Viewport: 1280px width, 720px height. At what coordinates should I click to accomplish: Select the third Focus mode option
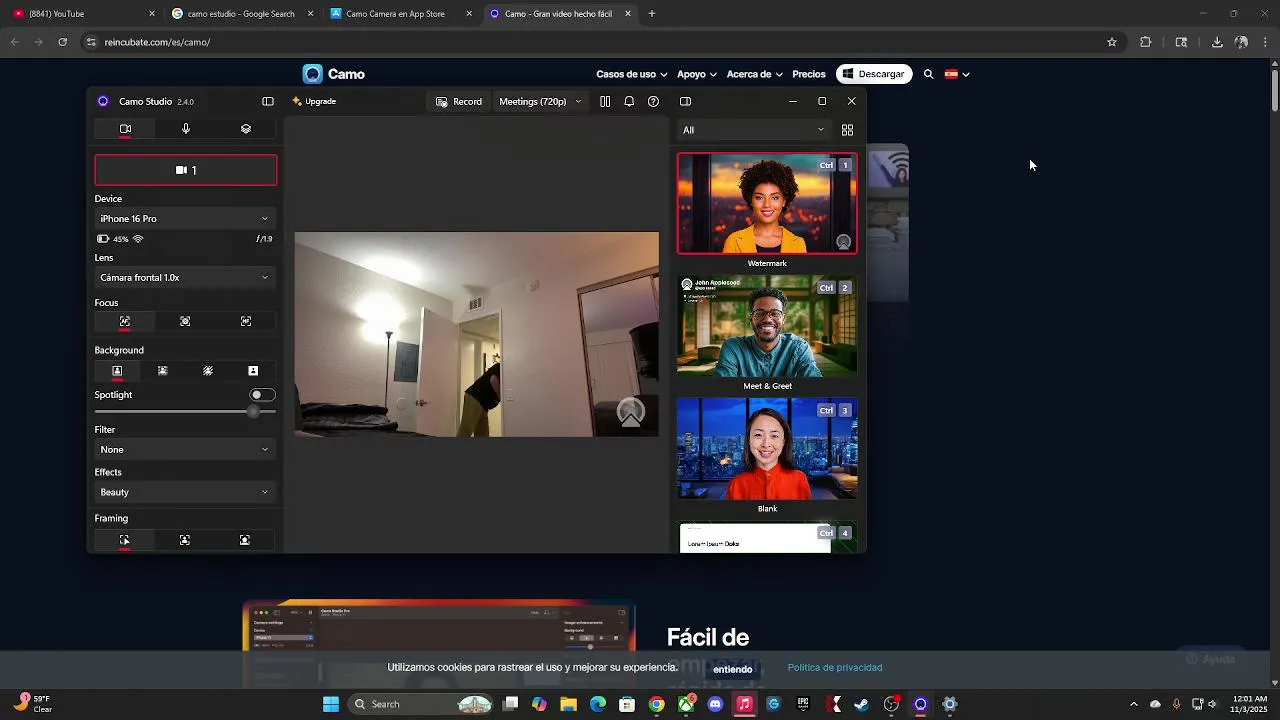click(x=246, y=321)
